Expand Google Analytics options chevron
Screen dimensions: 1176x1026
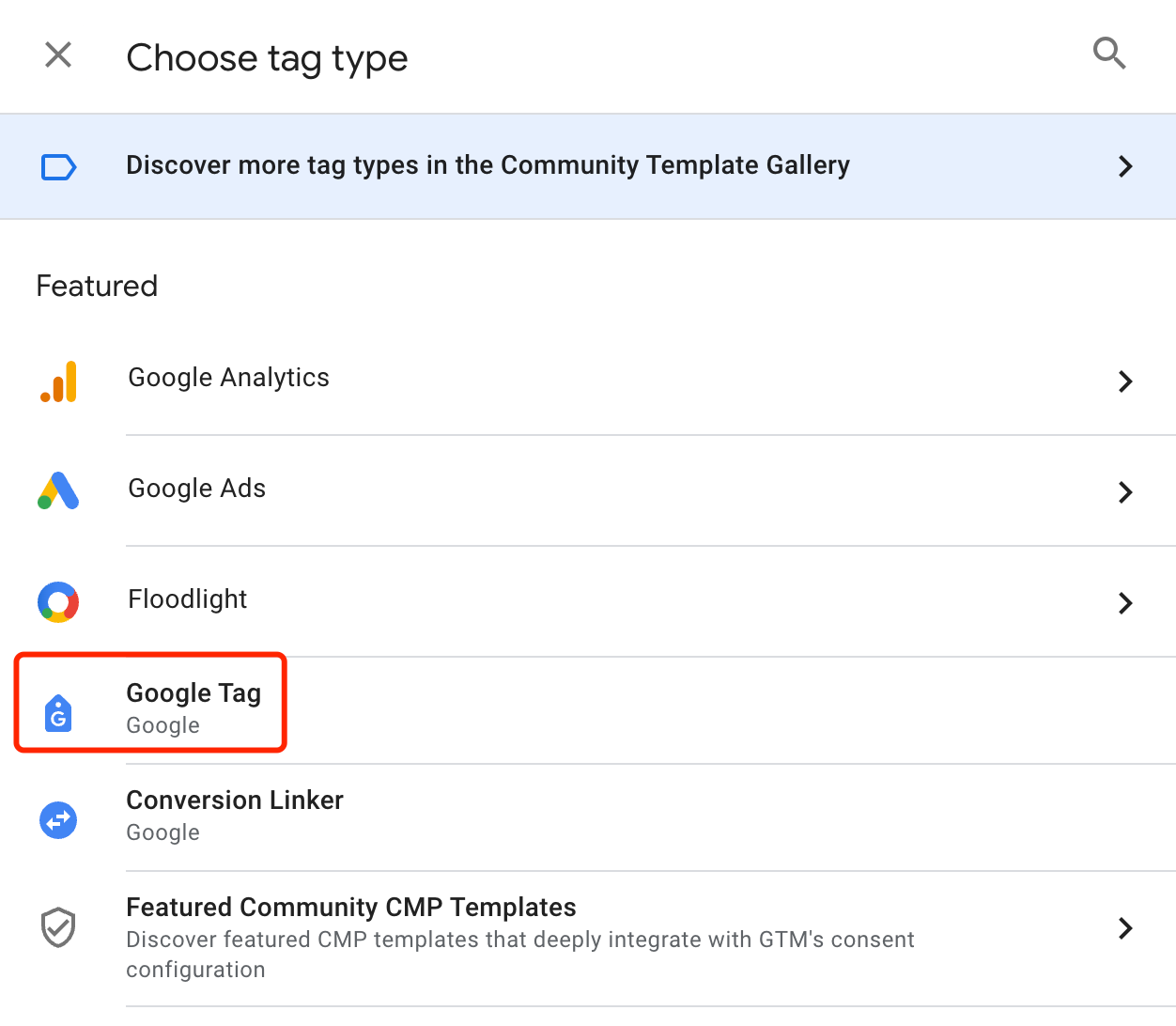pyautogui.click(x=1125, y=381)
